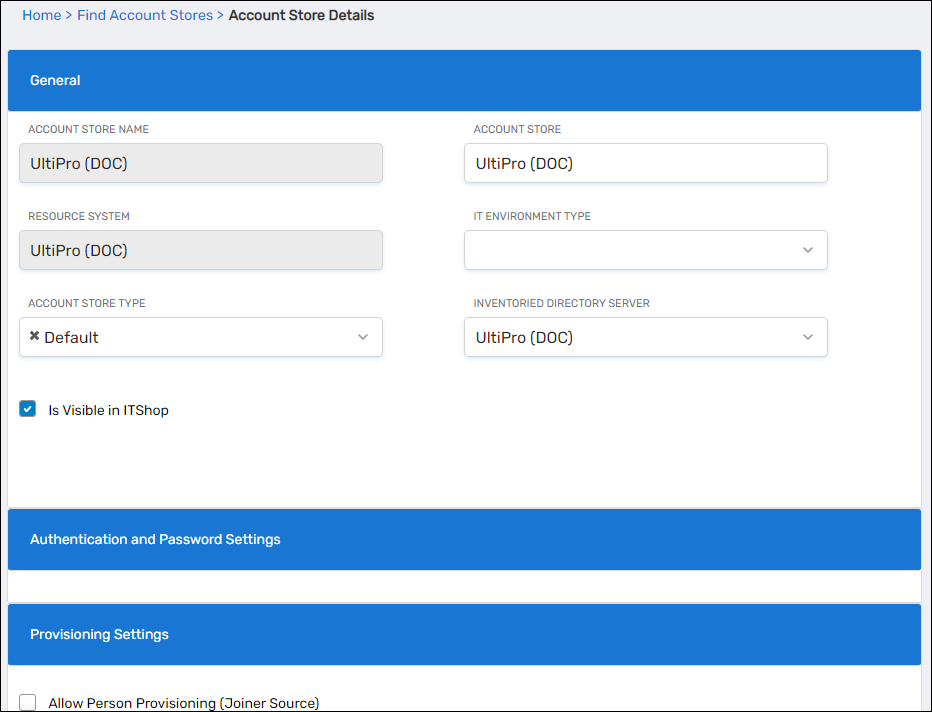Image resolution: width=932 pixels, height=712 pixels.
Task: Collapse the Provisioning Settings section header
Action: coord(464,634)
